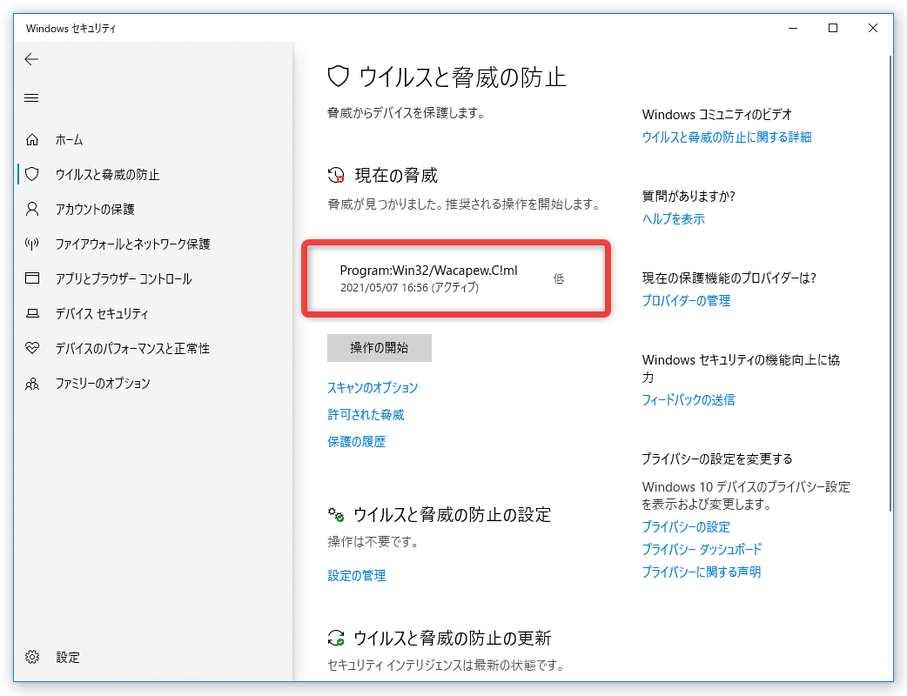Click the person icon for アカウントの保護
This screenshot has width=907, height=696.
pos(32,209)
